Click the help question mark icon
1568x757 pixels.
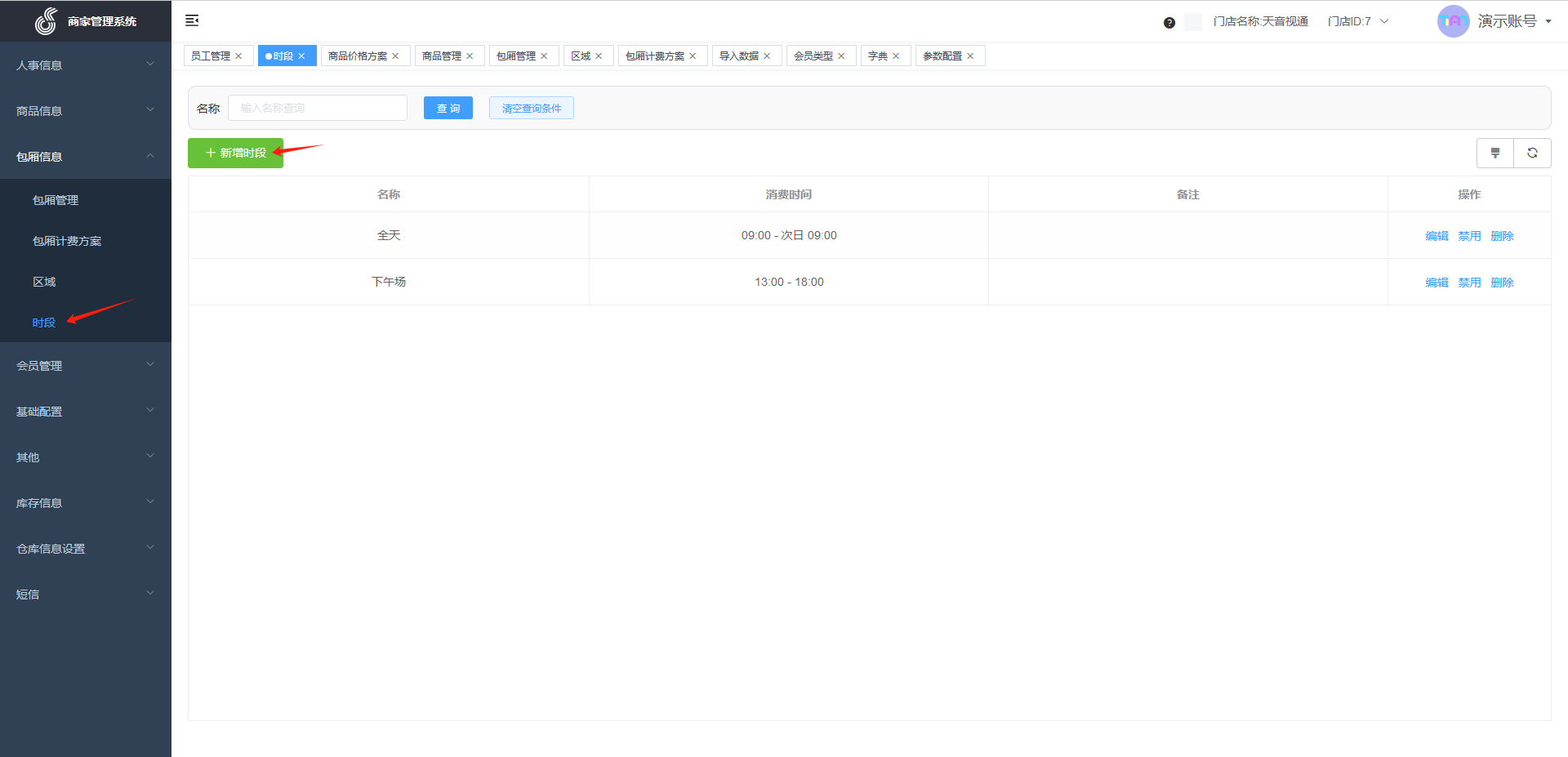(x=1169, y=23)
